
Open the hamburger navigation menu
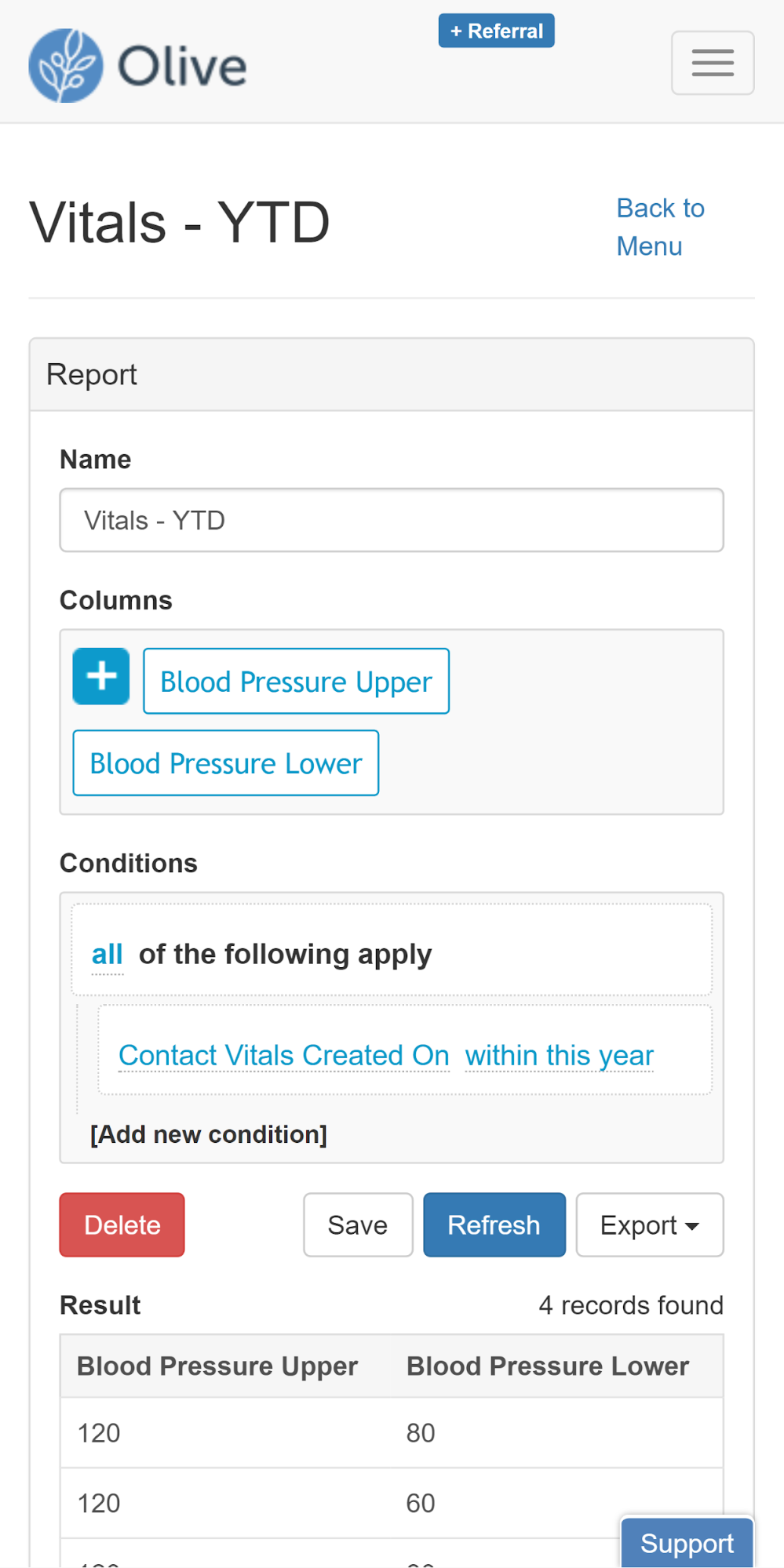712,63
